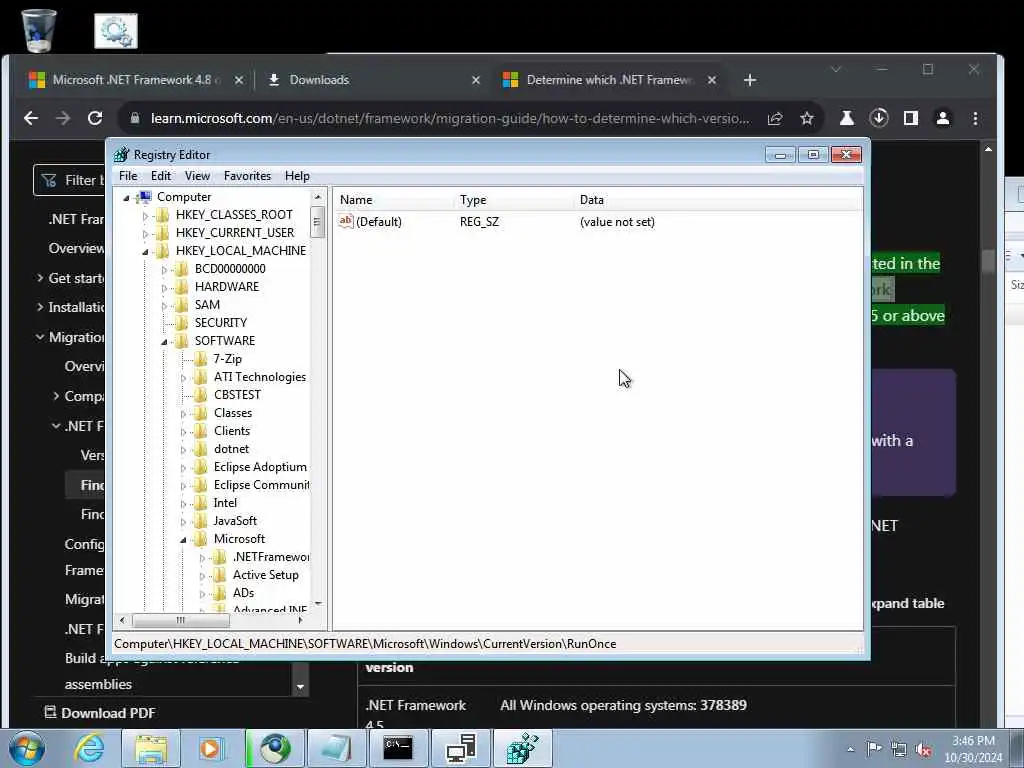Select the dotnet key folder
The height and width of the screenshot is (768, 1024).
pyautogui.click(x=231, y=449)
